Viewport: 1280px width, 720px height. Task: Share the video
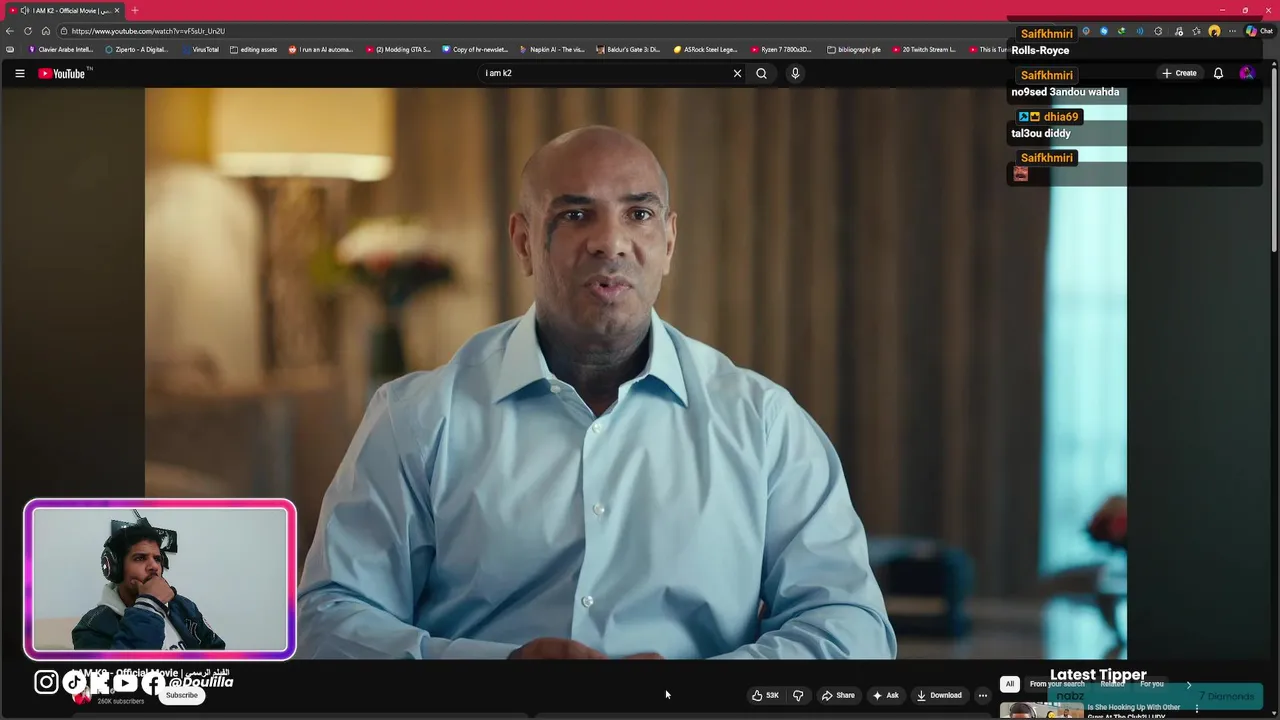click(838, 695)
